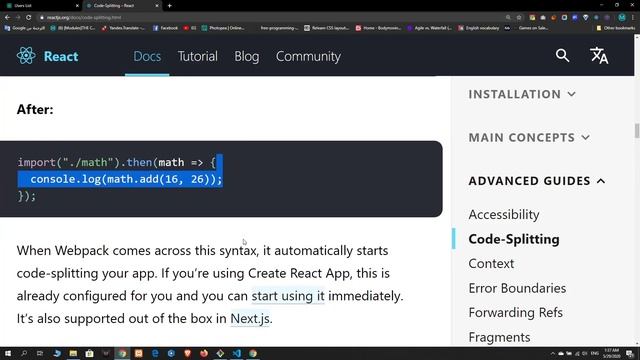Follow the 'start using it' link
The image size is (640, 360).
coord(288,296)
